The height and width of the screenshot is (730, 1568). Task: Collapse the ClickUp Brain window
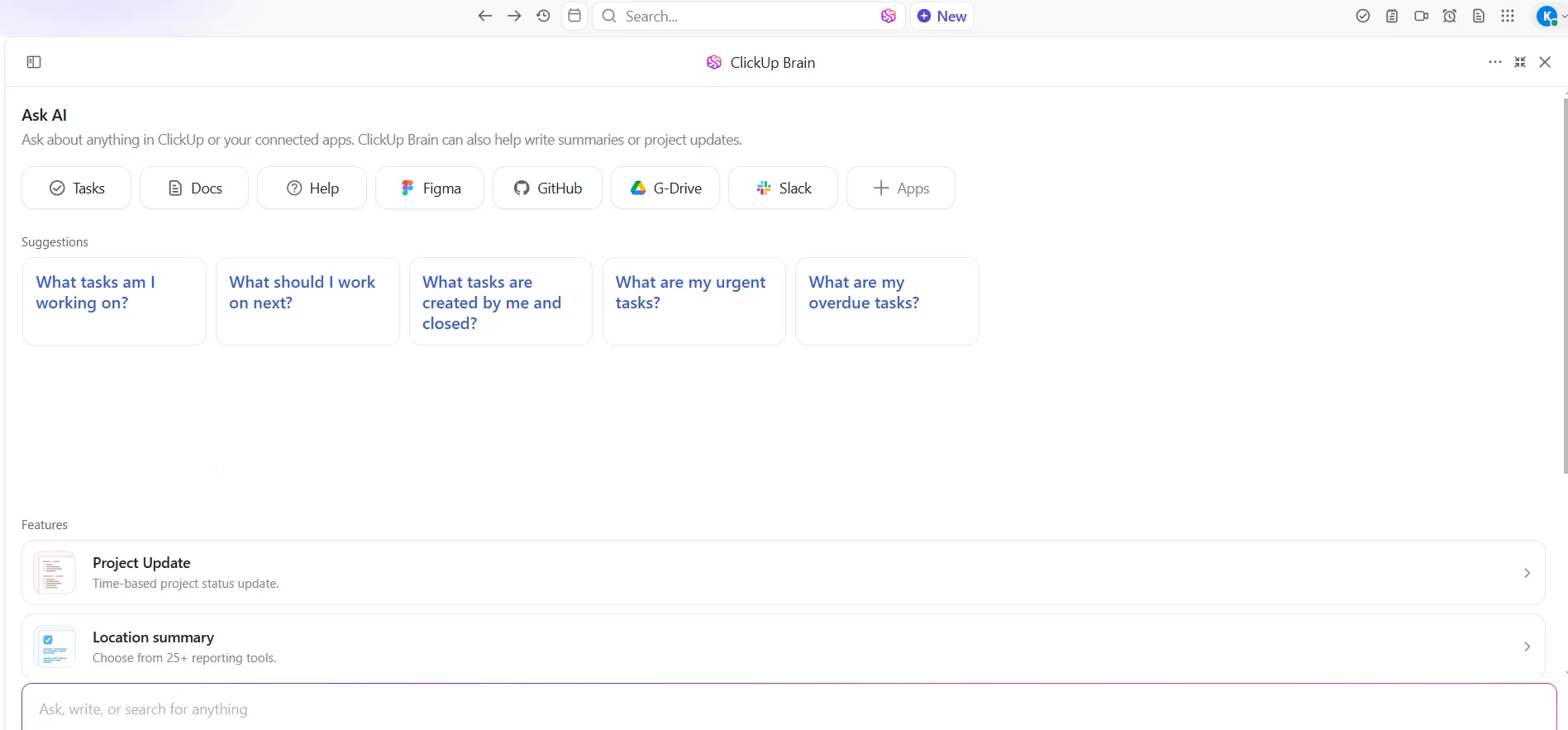(1520, 62)
